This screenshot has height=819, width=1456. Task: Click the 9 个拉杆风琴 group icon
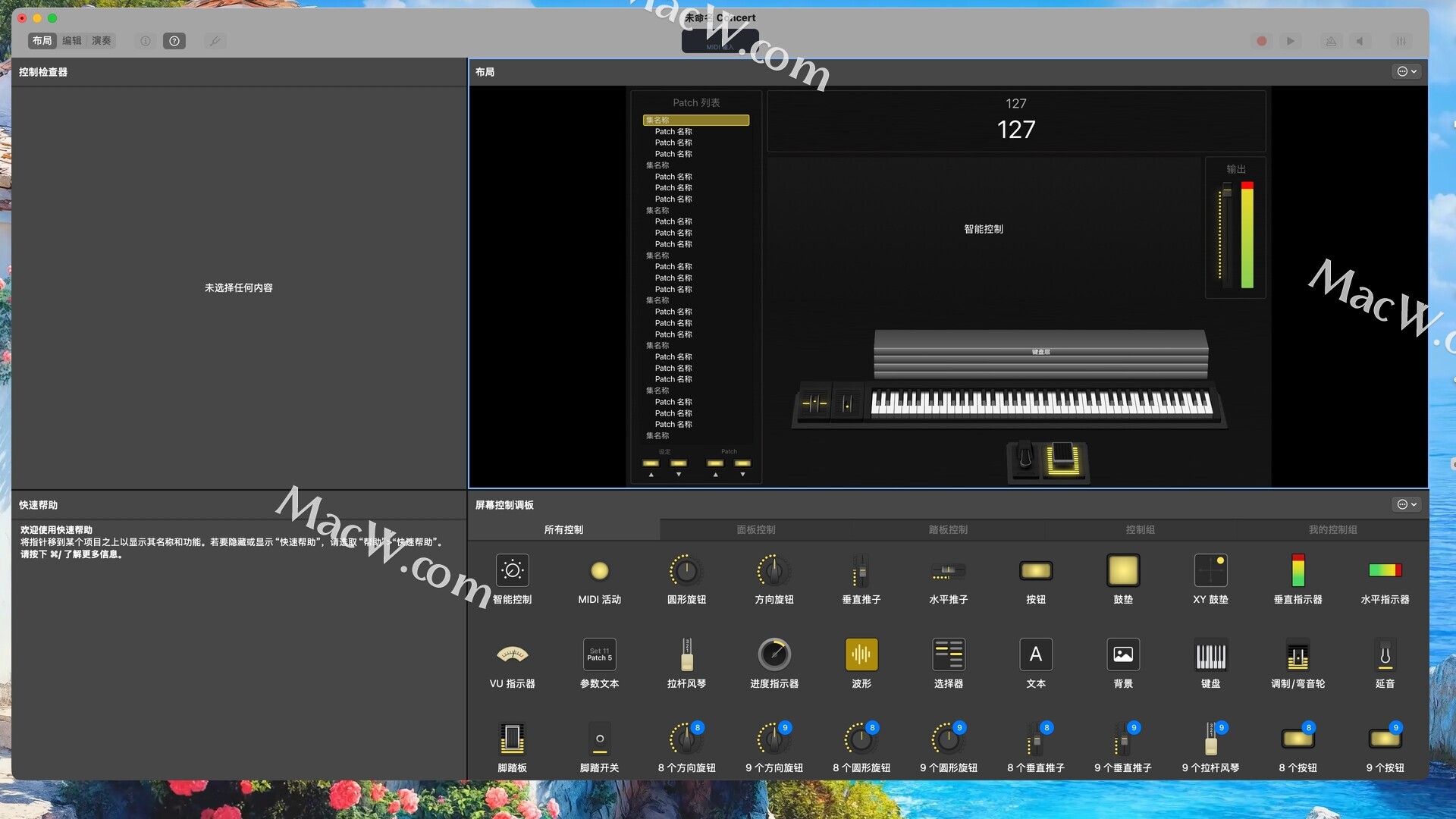pos(1210,739)
